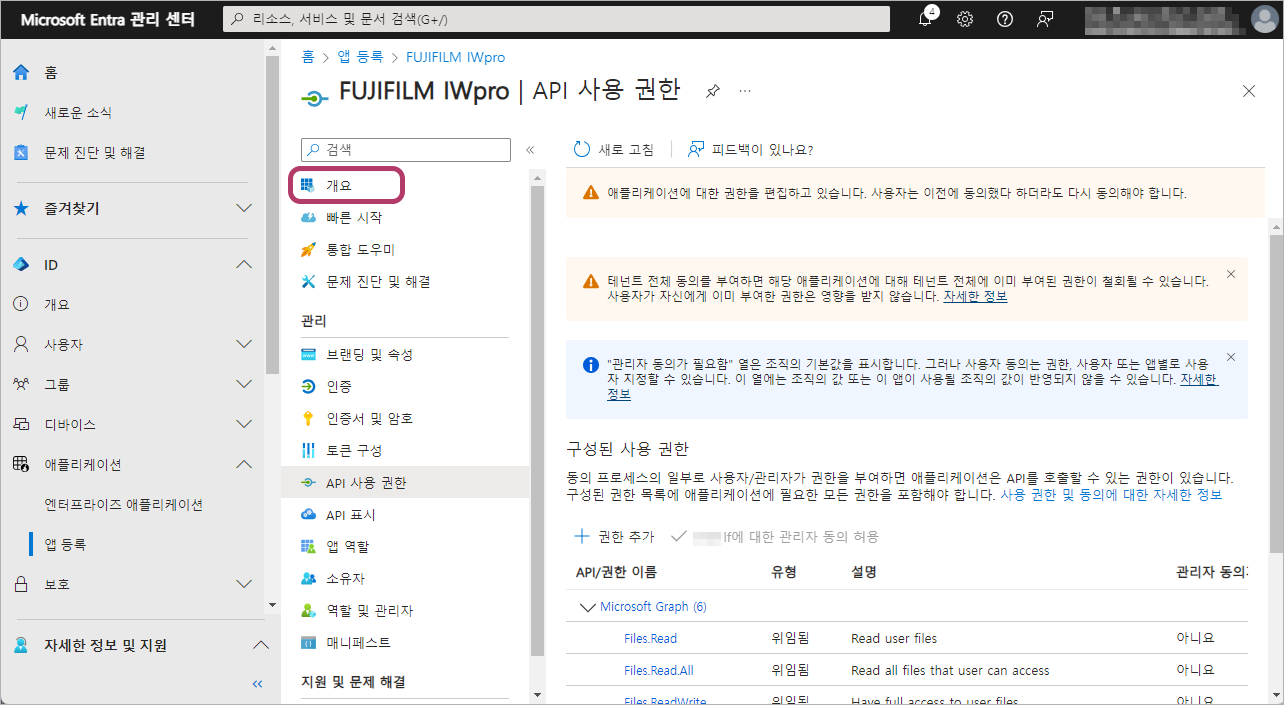The width and height of the screenshot is (1284, 705).
Task: Collapse the left navigation with double chevron
Action: pos(257,684)
